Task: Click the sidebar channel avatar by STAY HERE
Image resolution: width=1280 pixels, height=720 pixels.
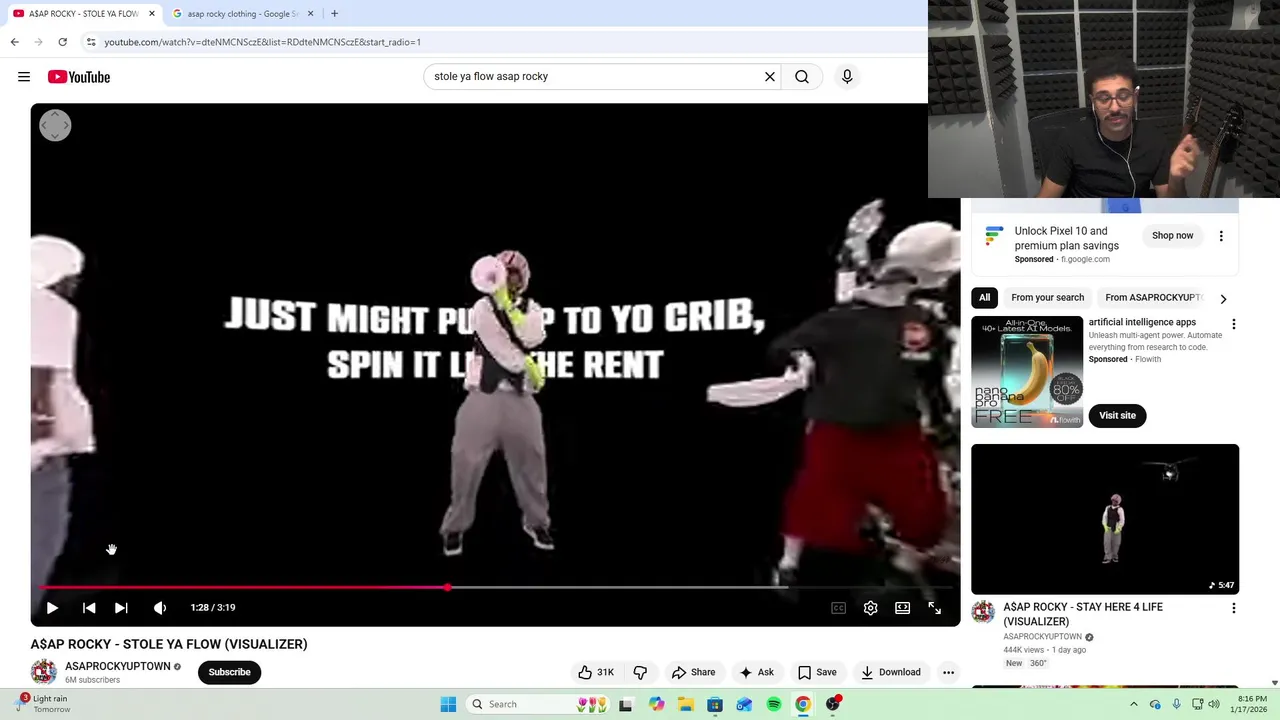Action: point(983,611)
